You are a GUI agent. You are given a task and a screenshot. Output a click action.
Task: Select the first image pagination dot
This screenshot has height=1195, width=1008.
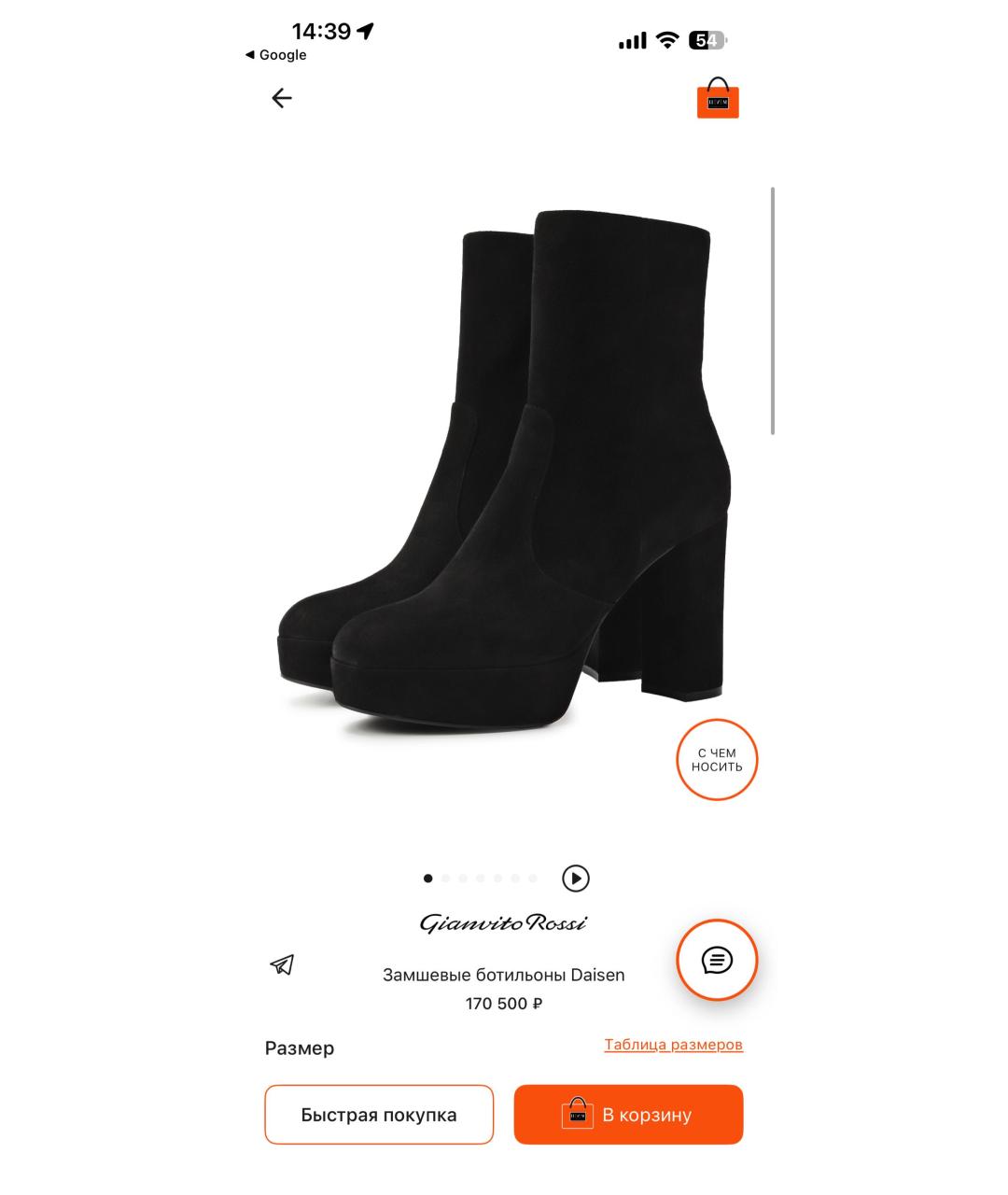428,879
